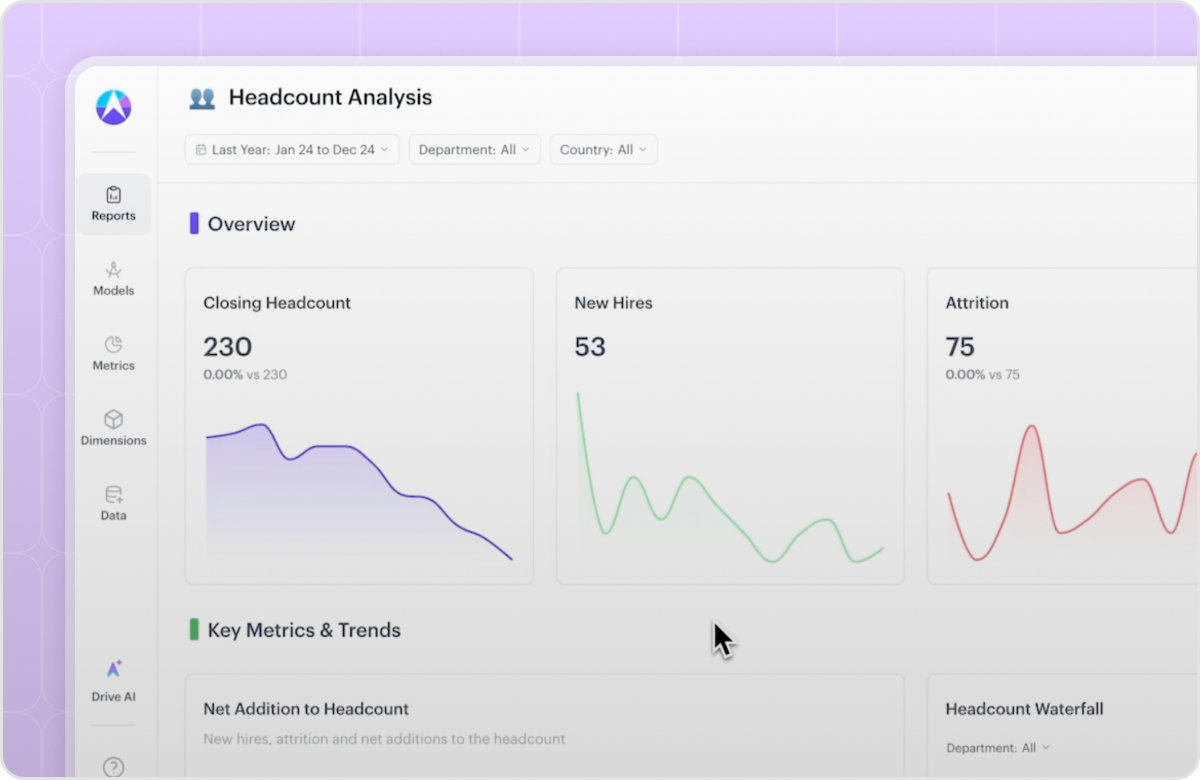Open the Net Addition to Headcount panel
Viewport: 1200px width, 780px height.
point(544,726)
